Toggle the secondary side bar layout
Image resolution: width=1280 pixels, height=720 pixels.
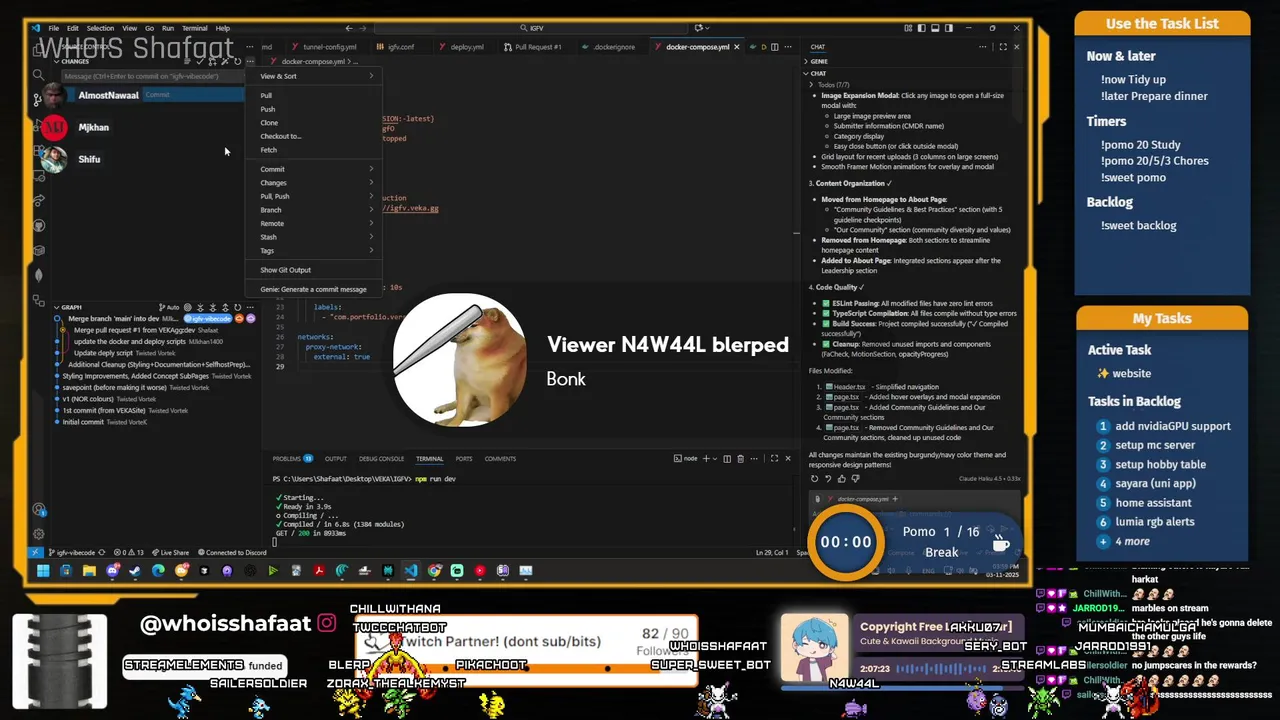pyautogui.click(x=949, y=28)
